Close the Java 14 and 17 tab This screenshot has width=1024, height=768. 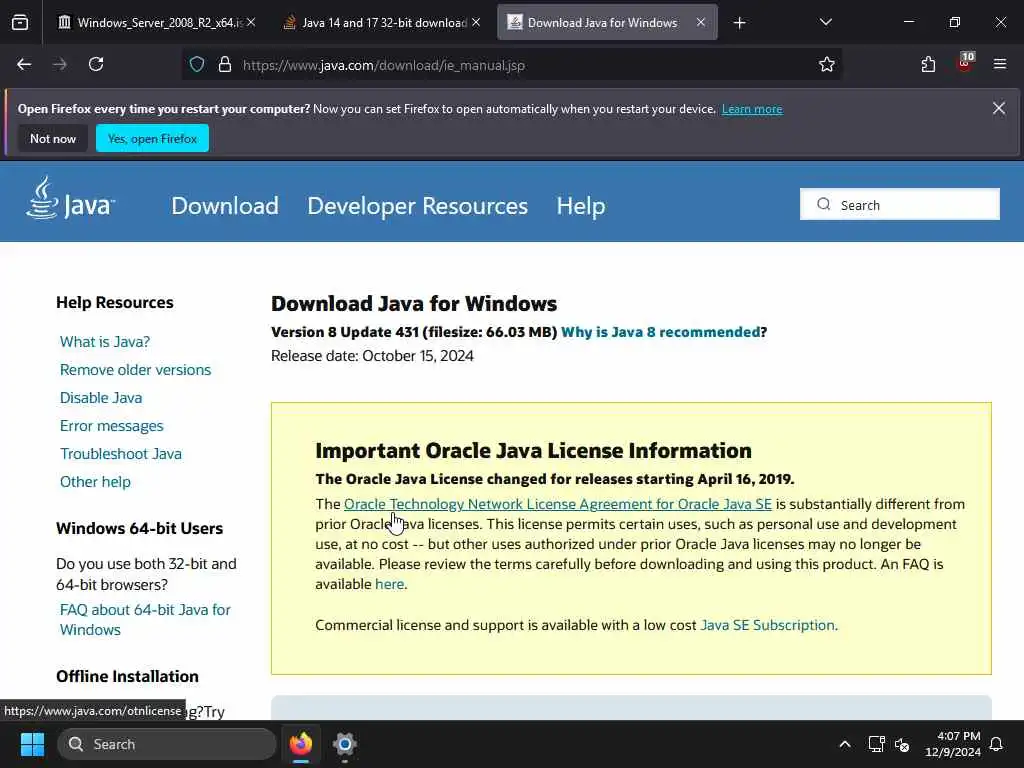click(476, 23)
